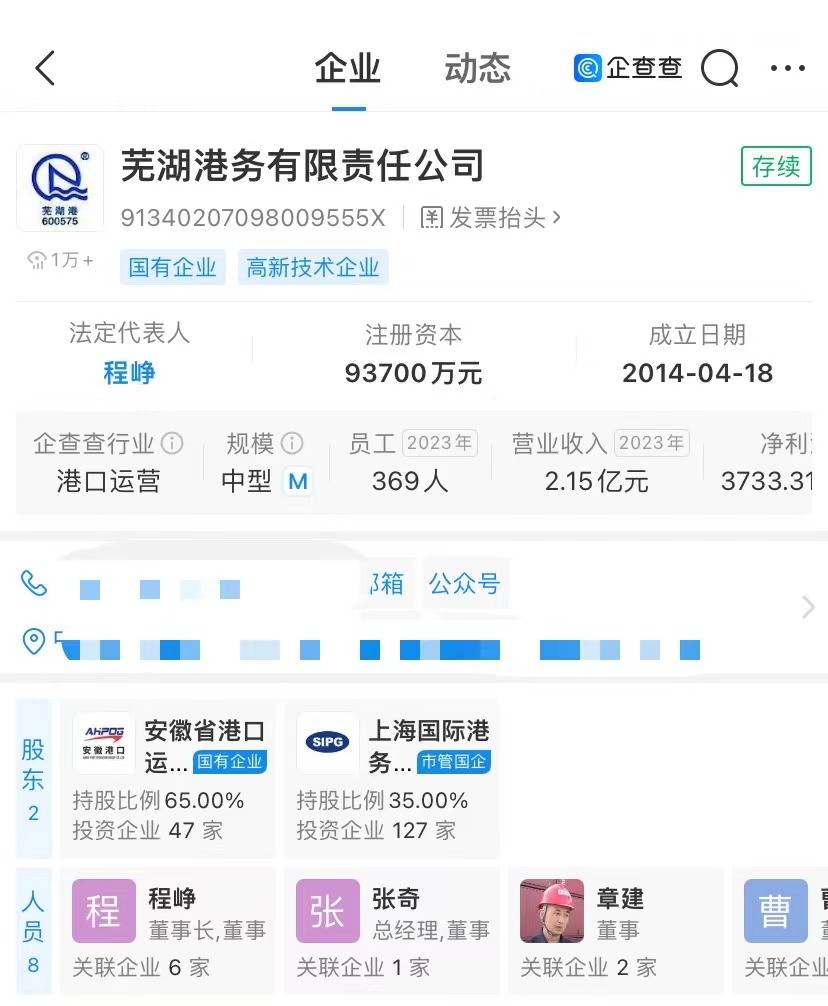Open shareholder 上海国际港务 card

(x=392, y=779)
